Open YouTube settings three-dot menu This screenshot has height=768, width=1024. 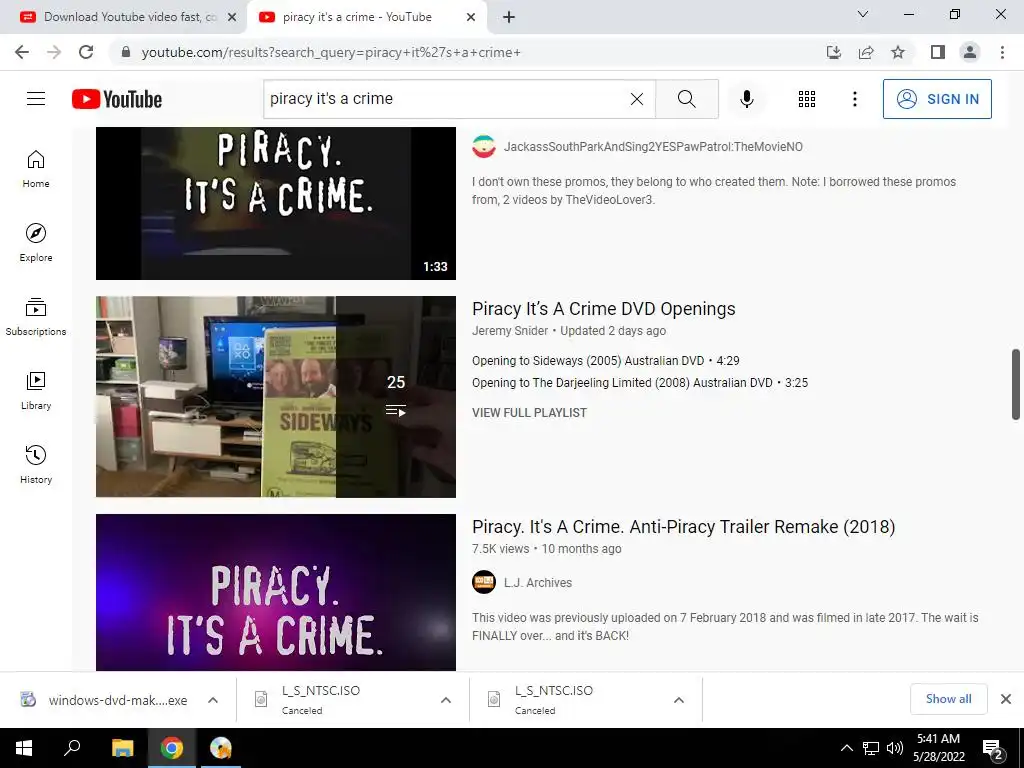pyautogui.click(x=854, y=99)
